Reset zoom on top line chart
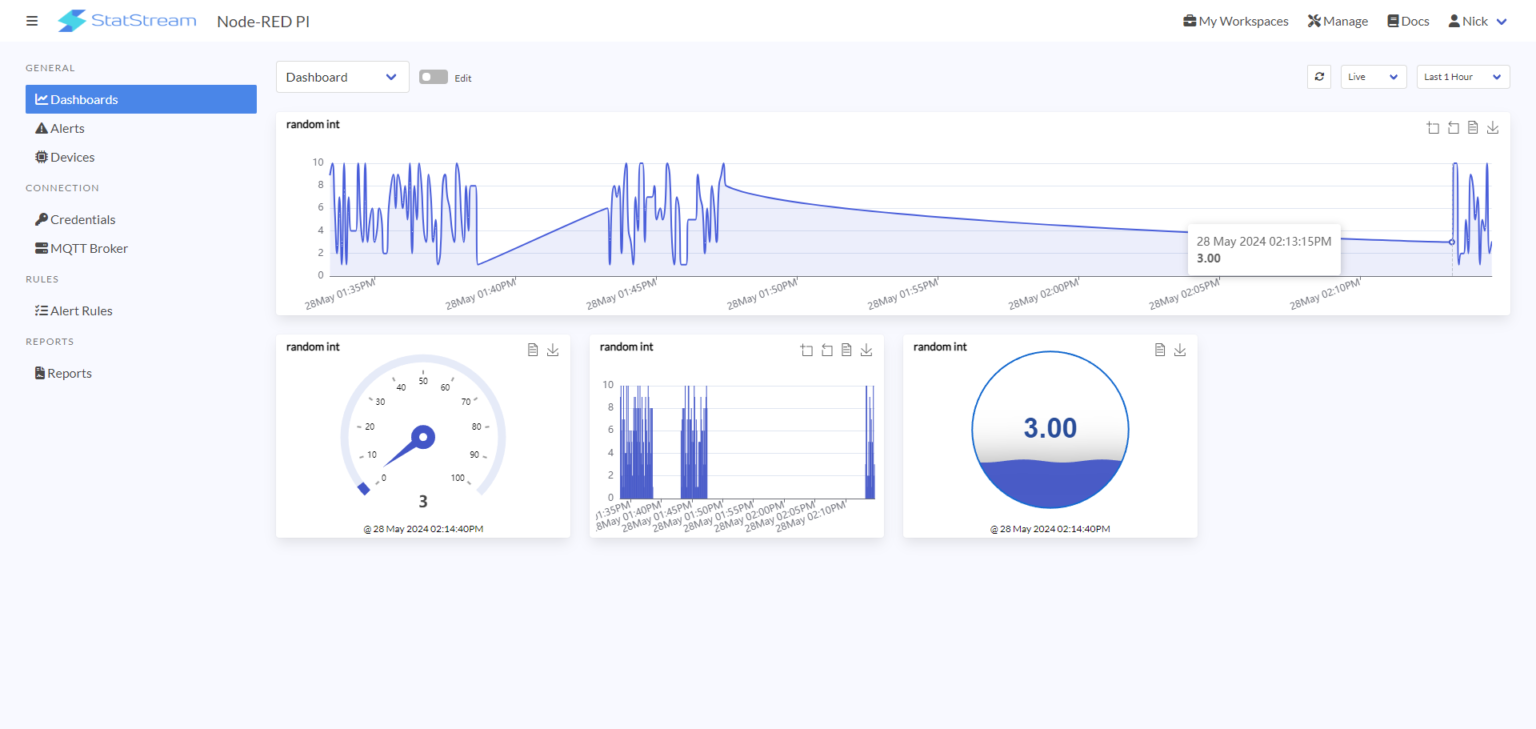This screenshot has width=1536, height=729. 1453,128
